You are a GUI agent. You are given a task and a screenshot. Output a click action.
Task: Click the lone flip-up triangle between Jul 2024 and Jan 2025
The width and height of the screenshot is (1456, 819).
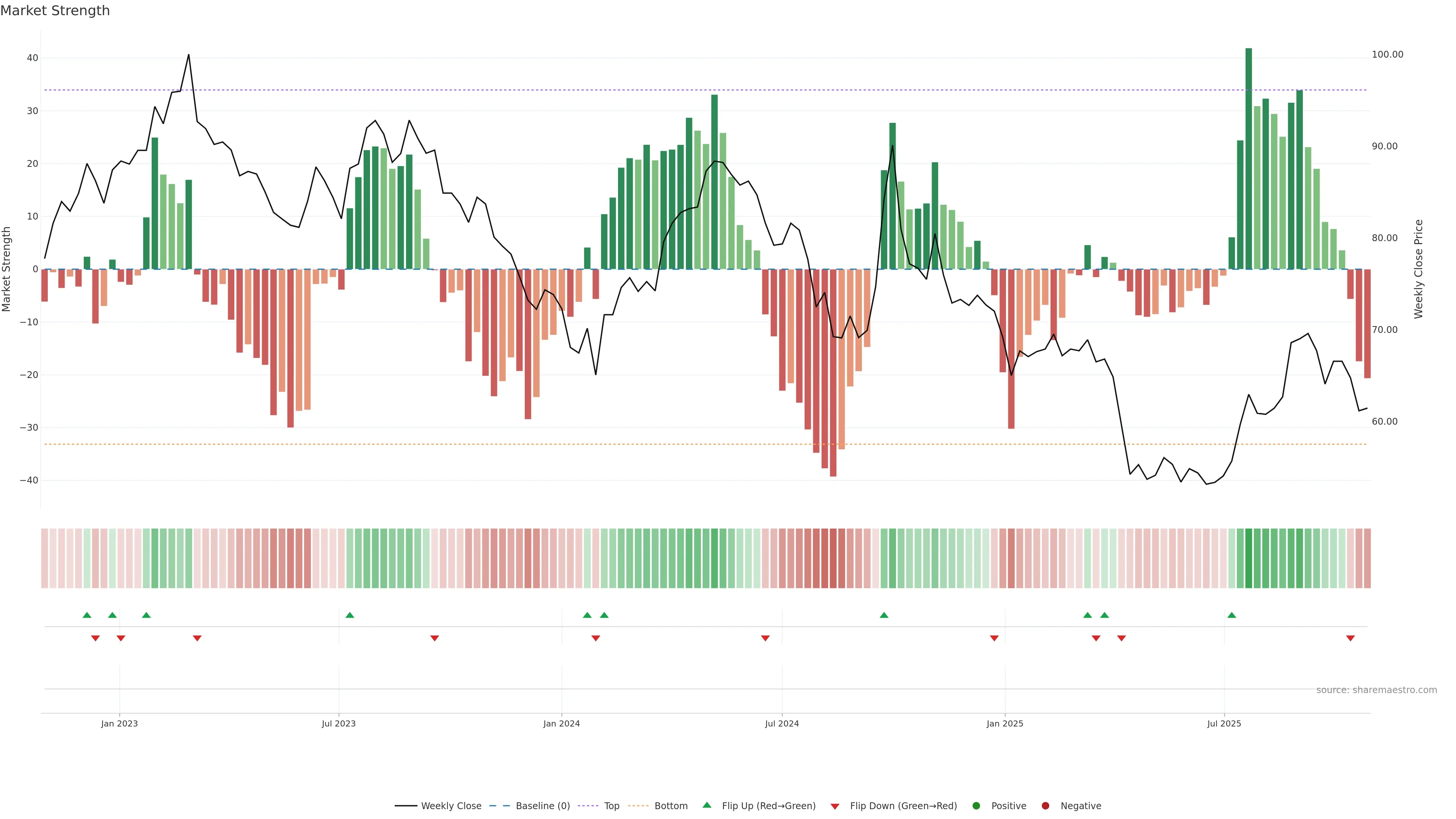click(x=884, y=615)
